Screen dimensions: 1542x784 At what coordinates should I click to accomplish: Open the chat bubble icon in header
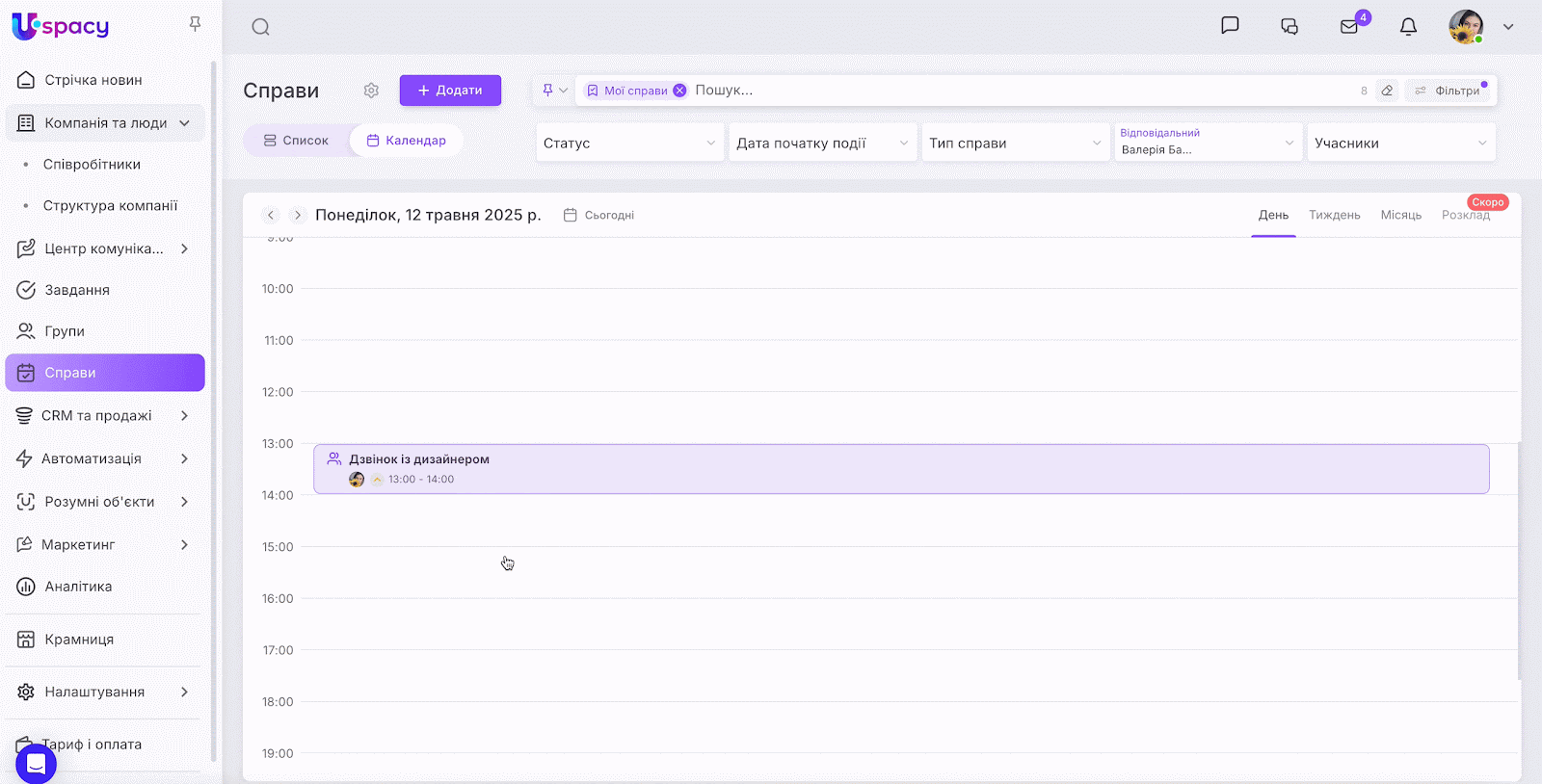(1230, 26)
